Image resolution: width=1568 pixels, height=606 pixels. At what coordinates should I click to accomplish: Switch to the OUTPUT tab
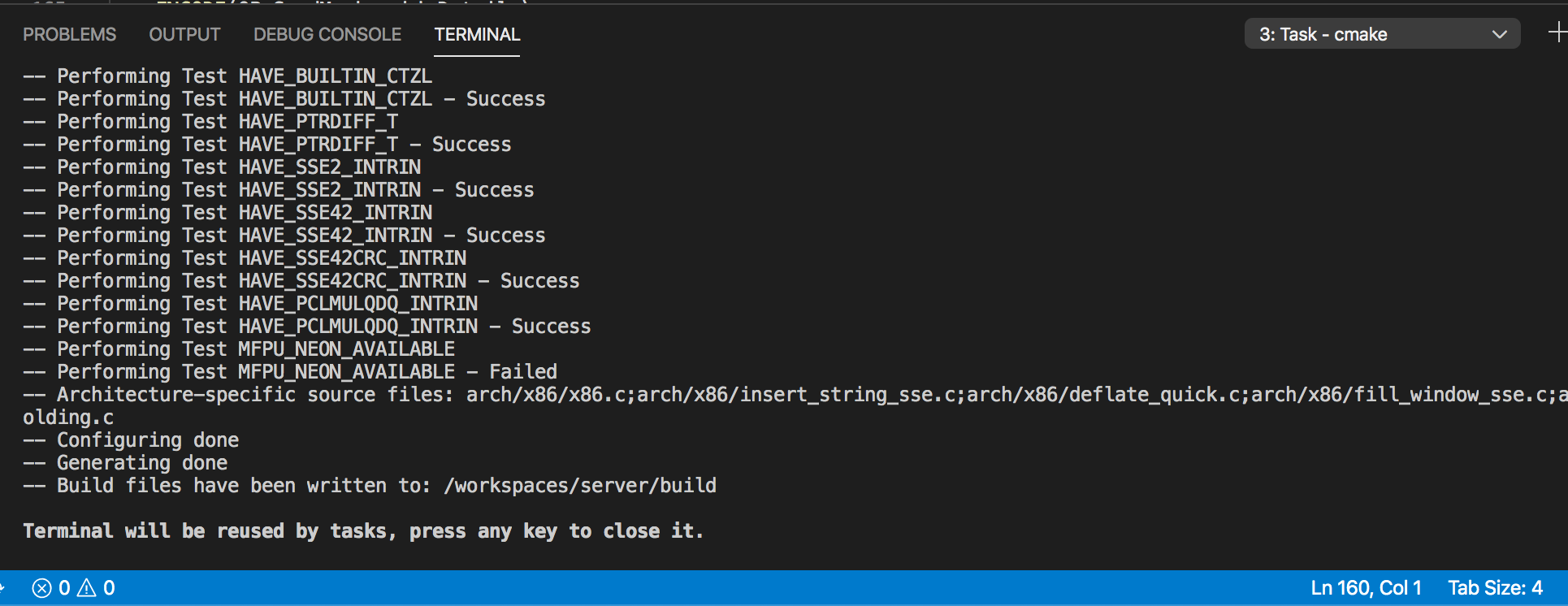pyautogui.click(x=184, y=35)
